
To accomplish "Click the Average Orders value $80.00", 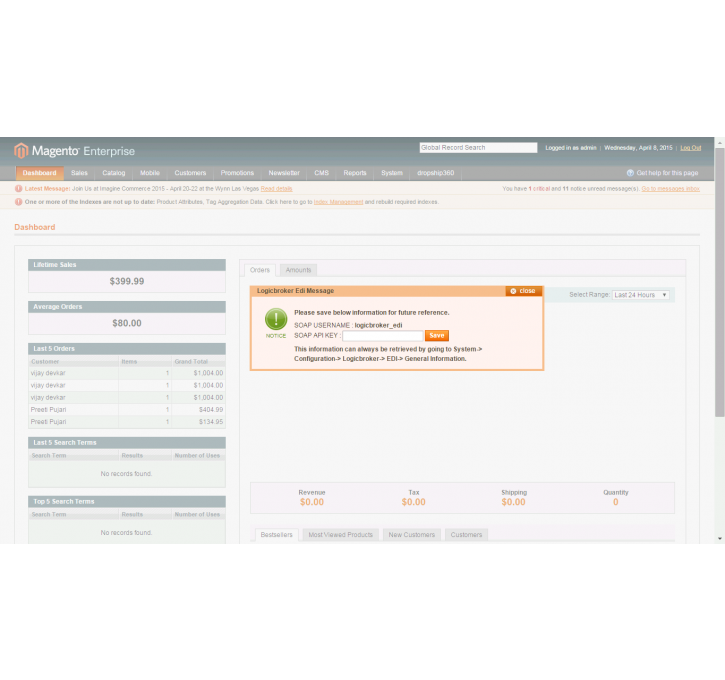I will pos(127,323).
